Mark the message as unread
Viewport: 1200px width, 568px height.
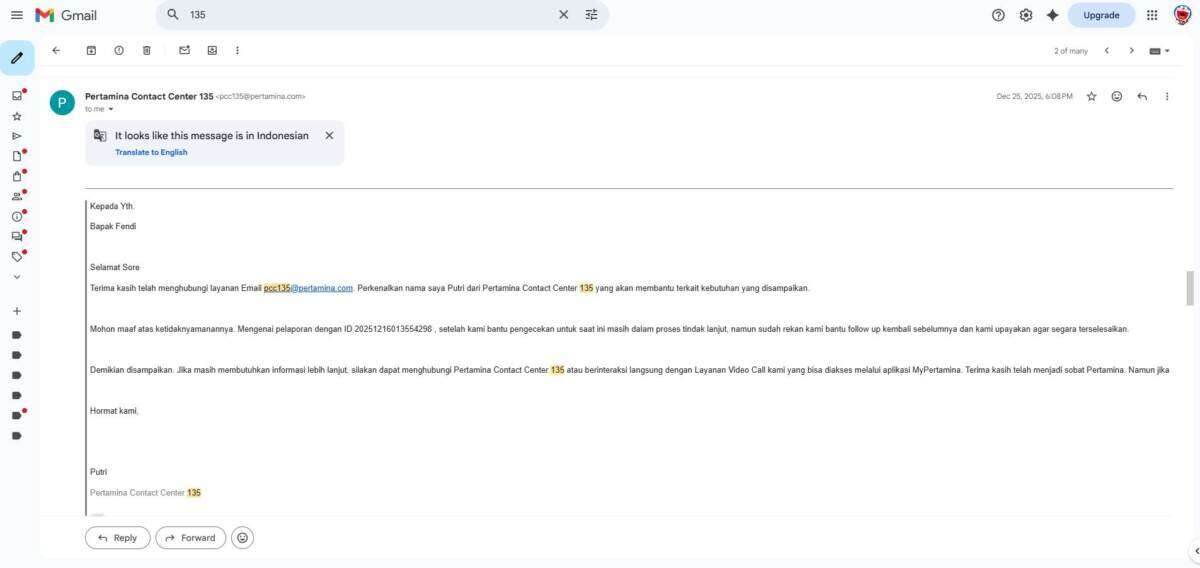tap(184, 50)
